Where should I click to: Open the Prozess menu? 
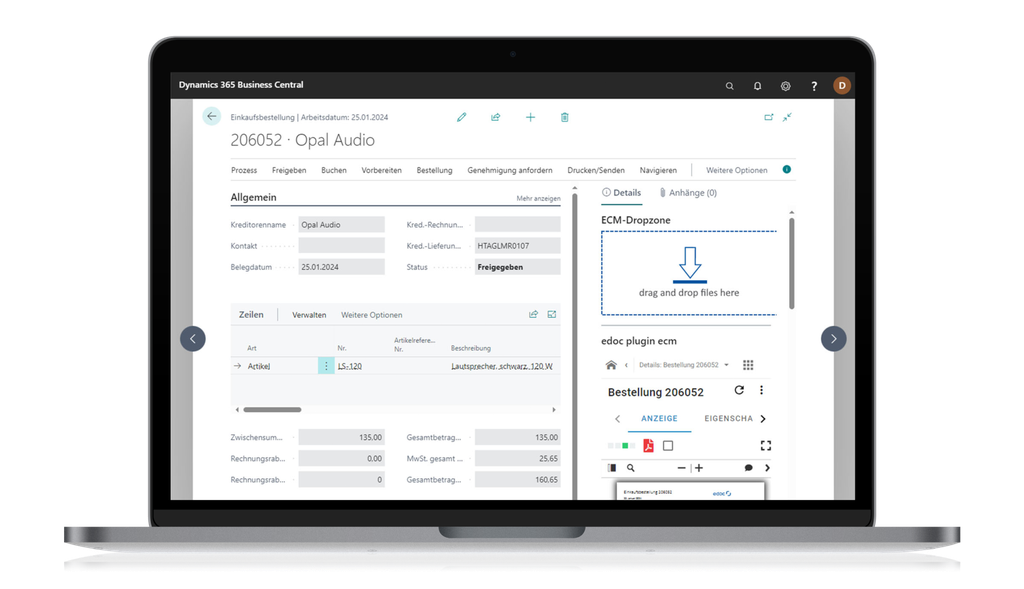(x=244, y=170)
